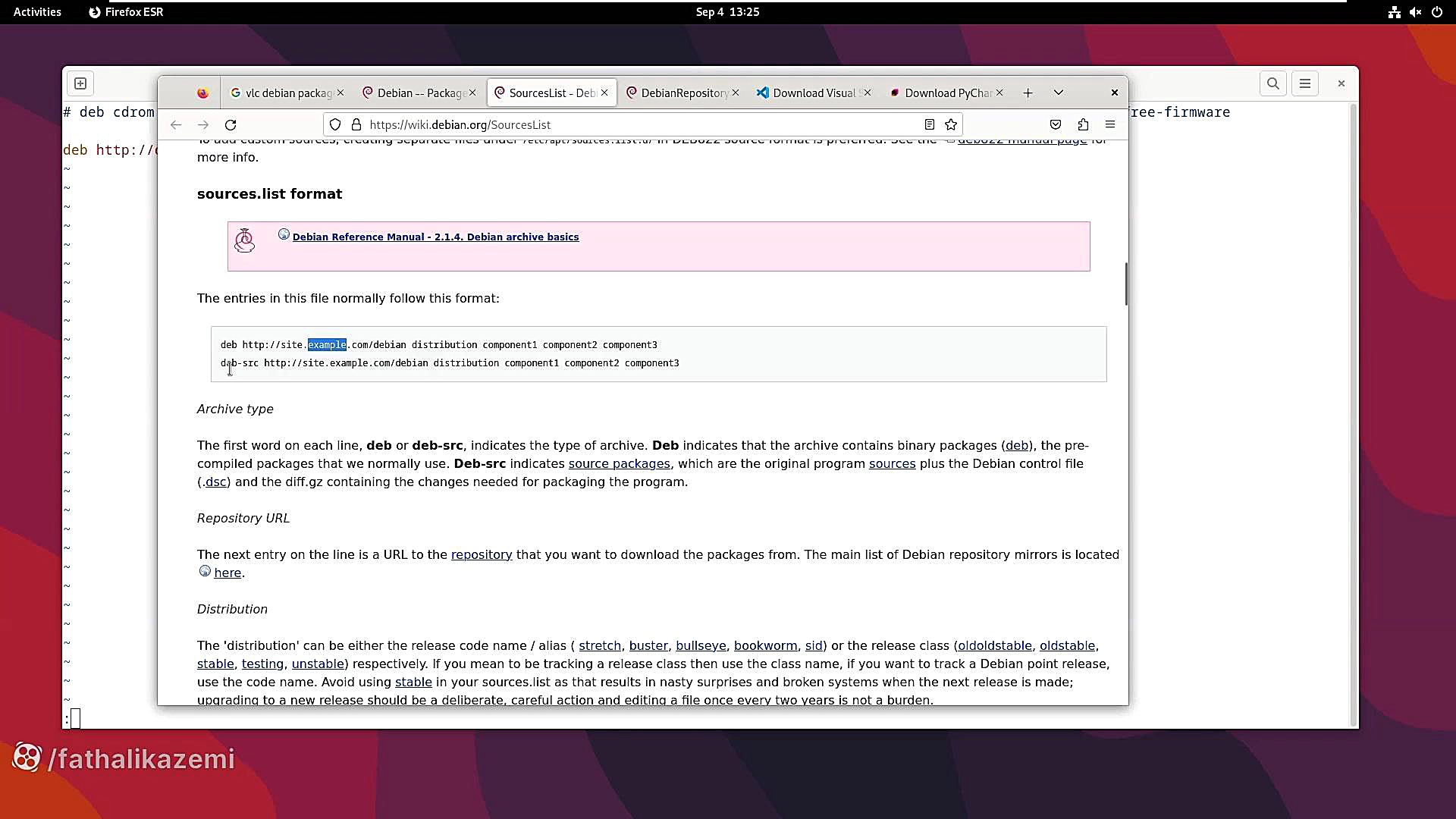Image resolution: width=1456 pixels, height=819 pixels.
Task: Click the muted volume icon in top bar
Action: click(1415, 12)
